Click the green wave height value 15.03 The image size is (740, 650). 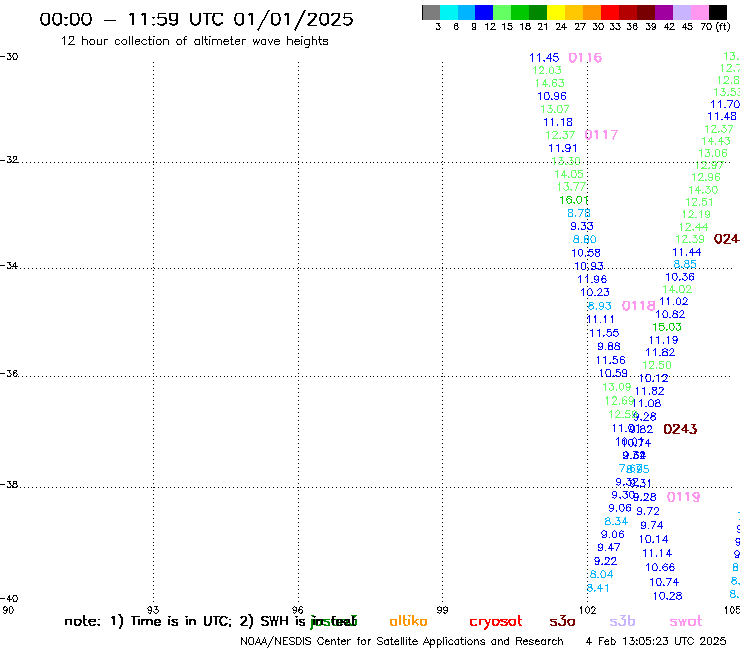tap(667, 327)
